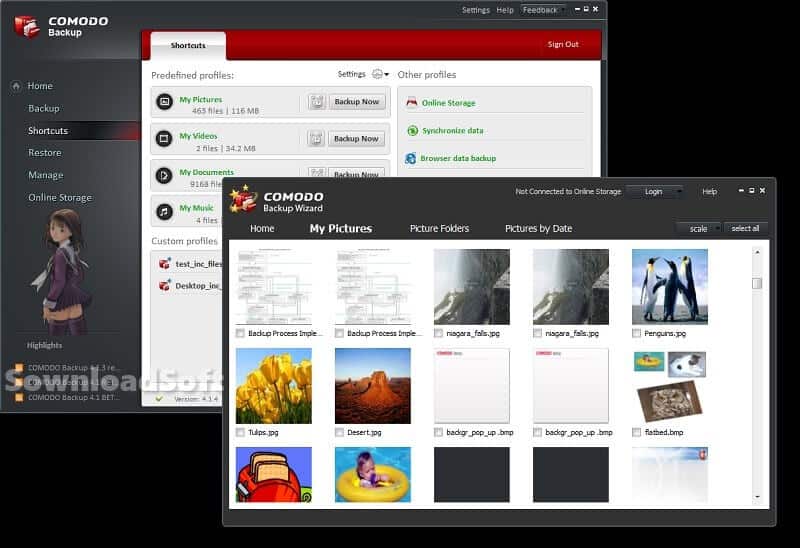Image resolution: width=800 pixels, height=548 pixels.
Task: Switch to the Shortcuts tab
Action: click(188, 45)
